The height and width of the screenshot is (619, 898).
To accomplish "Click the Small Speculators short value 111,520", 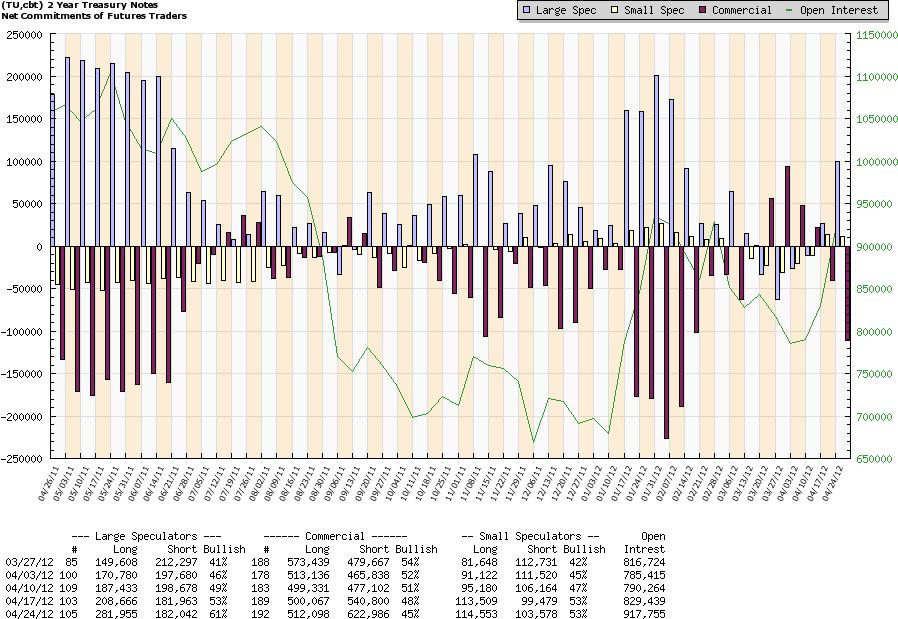I will (x=537, y=575).
